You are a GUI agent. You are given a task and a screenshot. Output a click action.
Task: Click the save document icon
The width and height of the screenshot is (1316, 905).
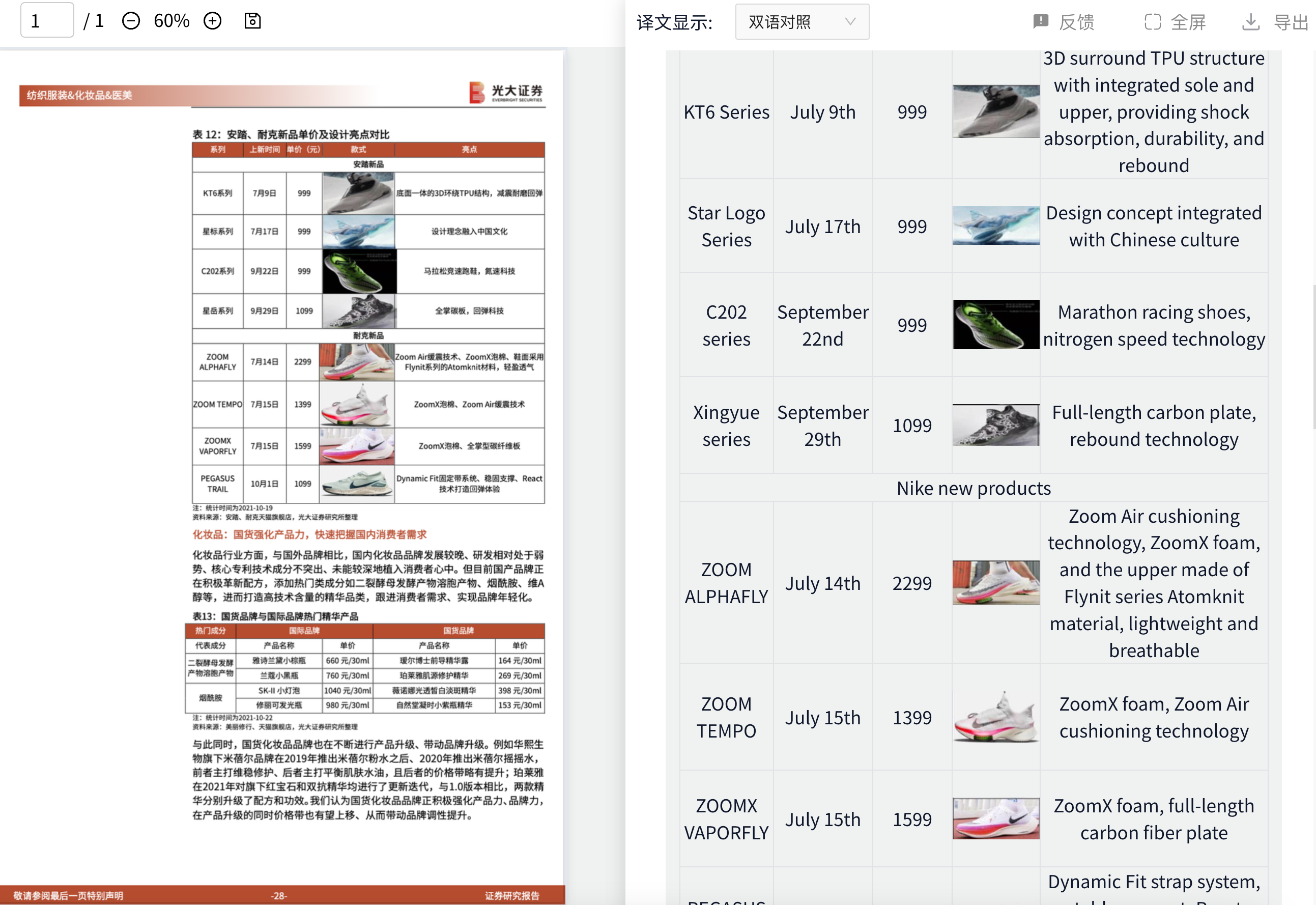pos(252,21)
